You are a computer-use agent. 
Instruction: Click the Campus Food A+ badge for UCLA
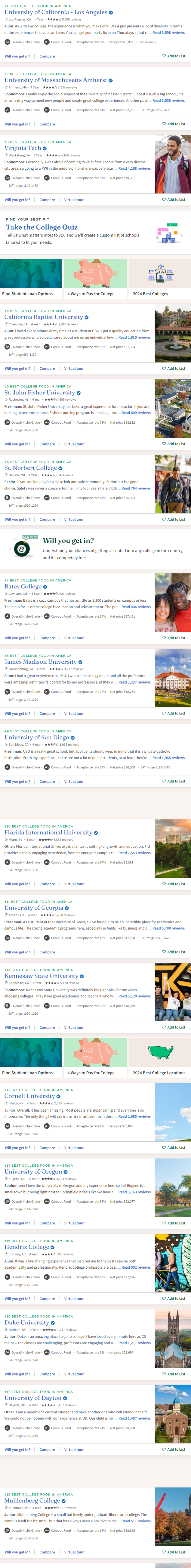[x=47, y=42]
